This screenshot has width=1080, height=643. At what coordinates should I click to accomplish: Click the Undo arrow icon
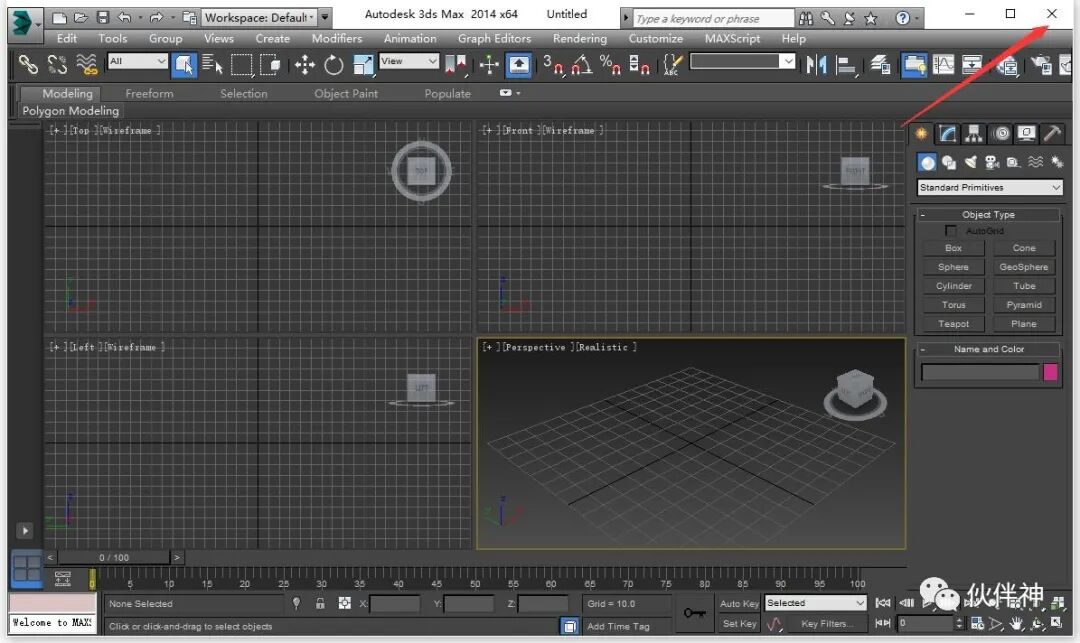coord(125,18)
